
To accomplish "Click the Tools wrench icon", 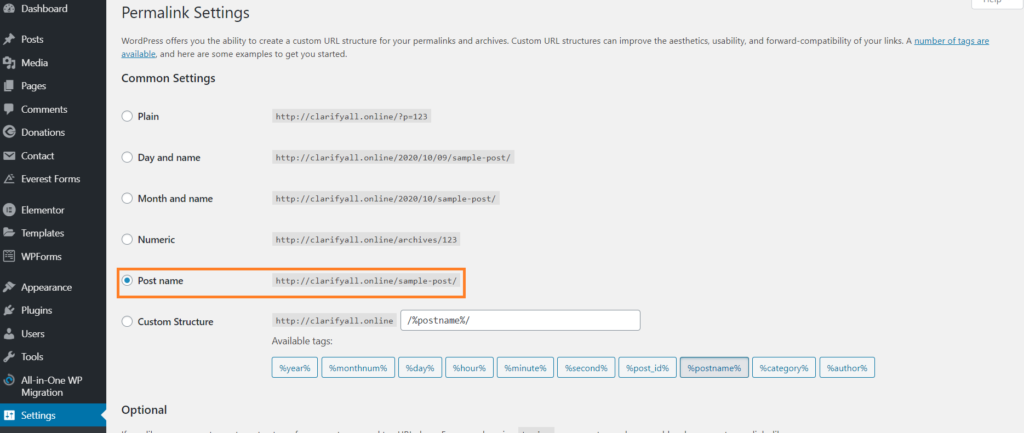I will click(x=9, y=357).
